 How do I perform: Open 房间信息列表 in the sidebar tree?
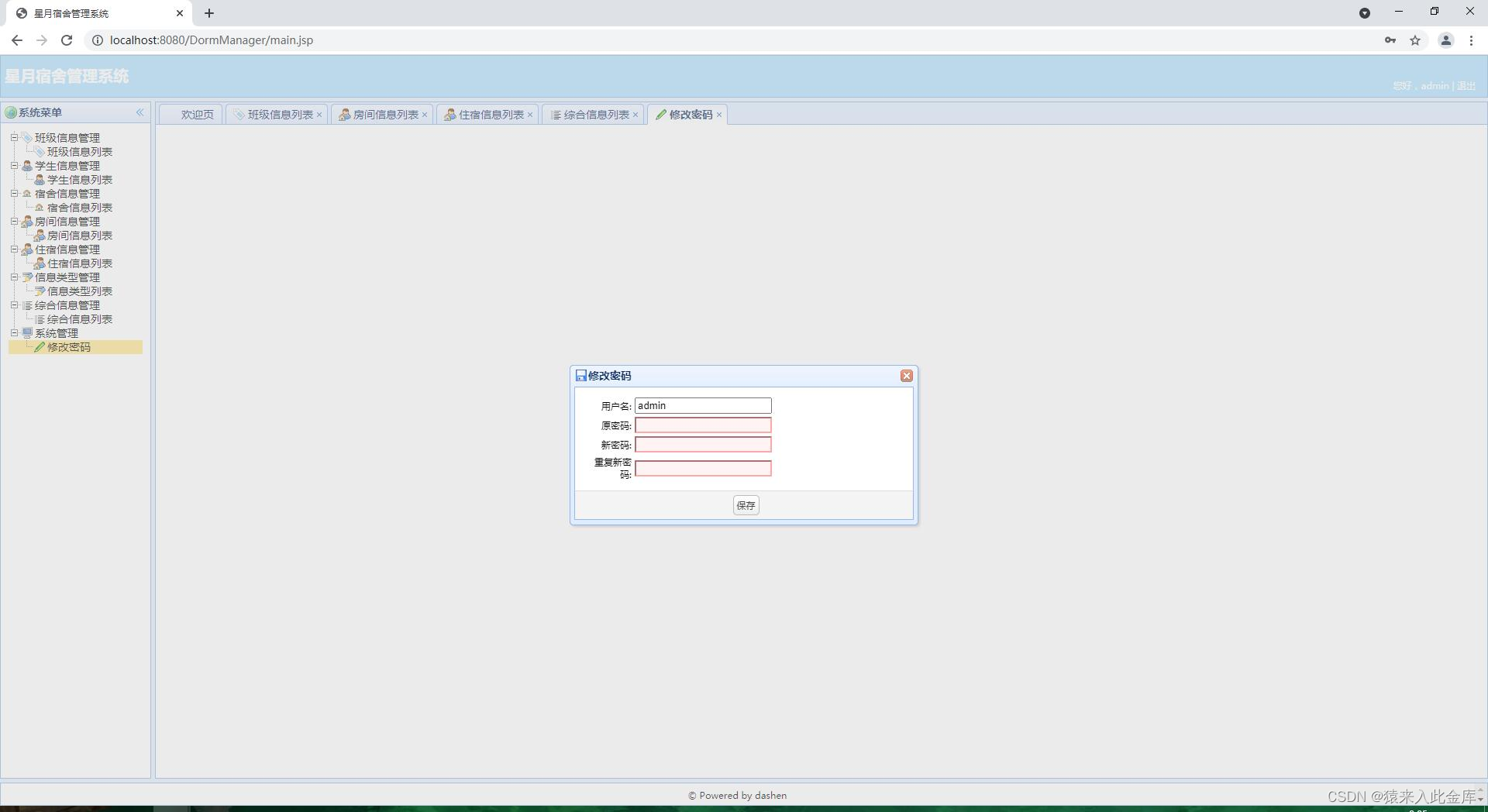tap(80, 236)
